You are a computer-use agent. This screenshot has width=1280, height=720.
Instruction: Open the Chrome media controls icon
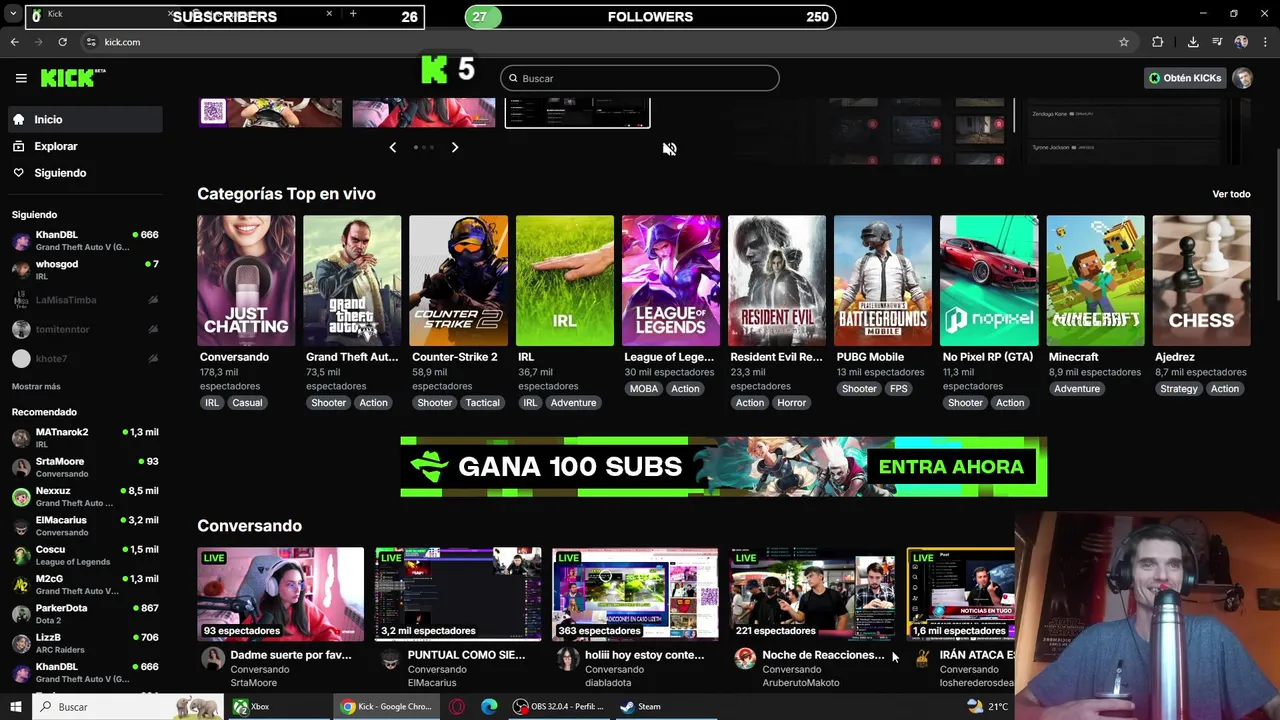point(1217,42)
